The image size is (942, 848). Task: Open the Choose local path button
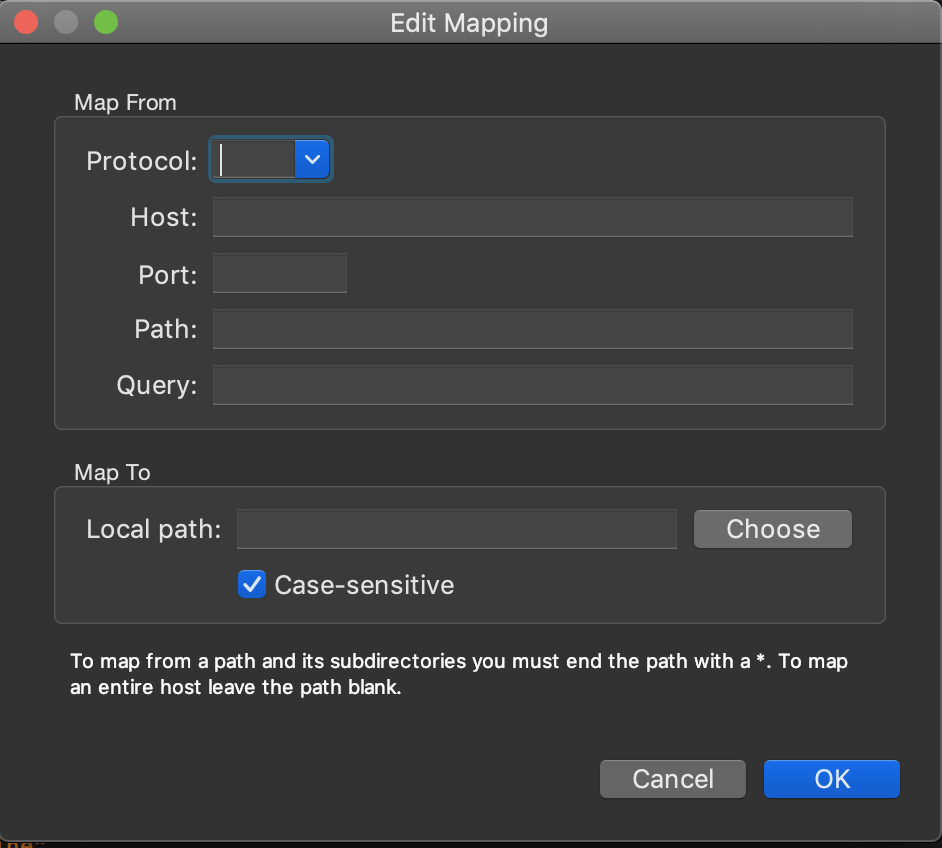tap(773, 529)
